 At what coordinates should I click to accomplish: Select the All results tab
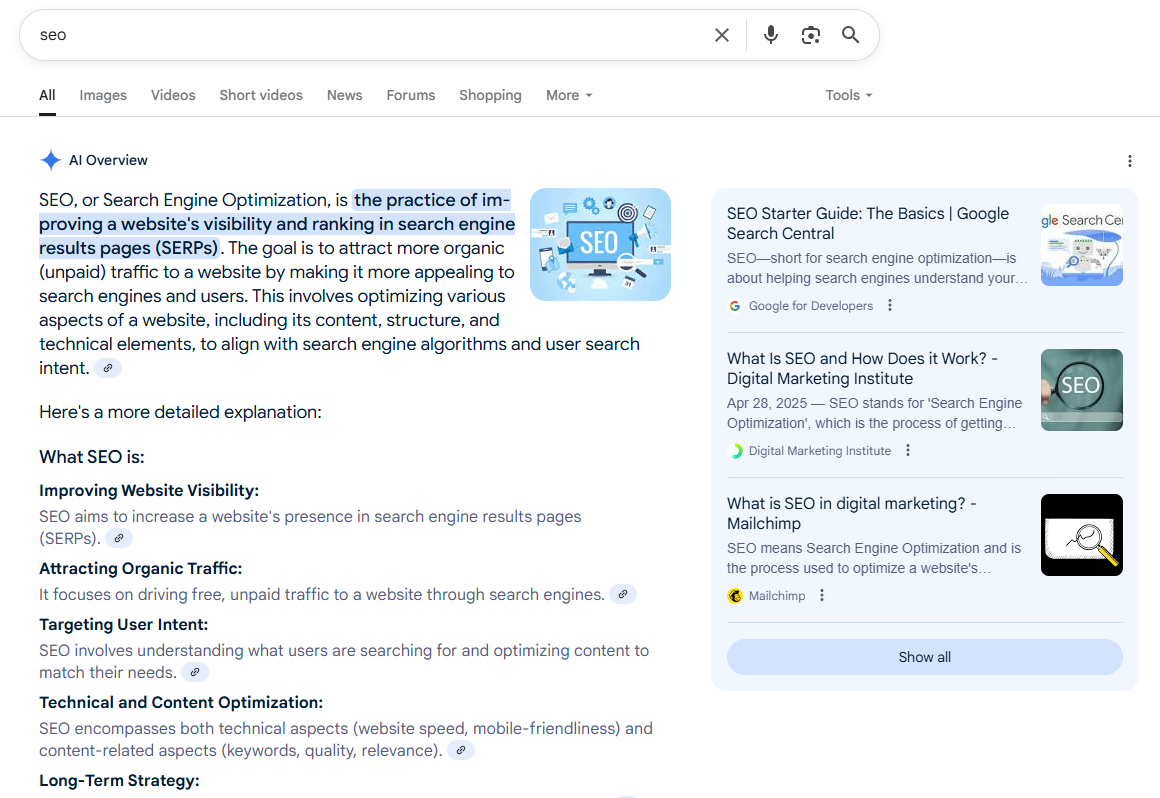click(x=47, y=95)
